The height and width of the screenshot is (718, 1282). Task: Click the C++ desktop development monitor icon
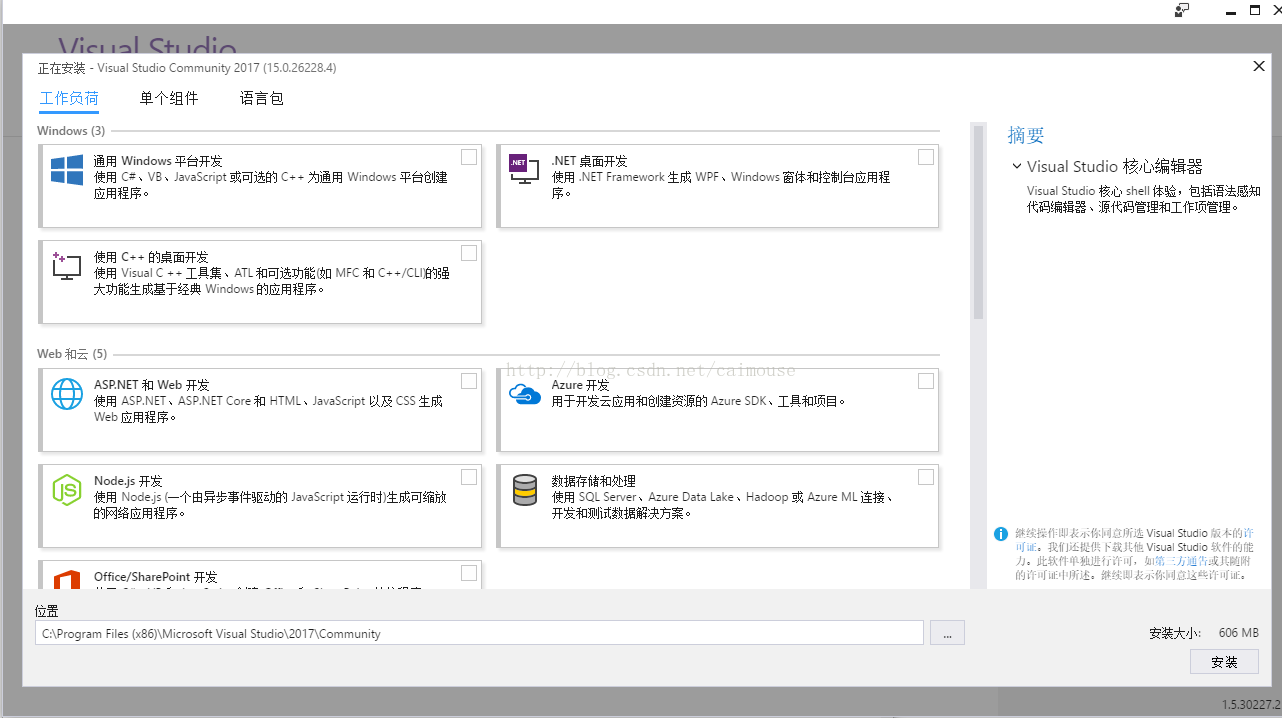[x=67, y=265]
